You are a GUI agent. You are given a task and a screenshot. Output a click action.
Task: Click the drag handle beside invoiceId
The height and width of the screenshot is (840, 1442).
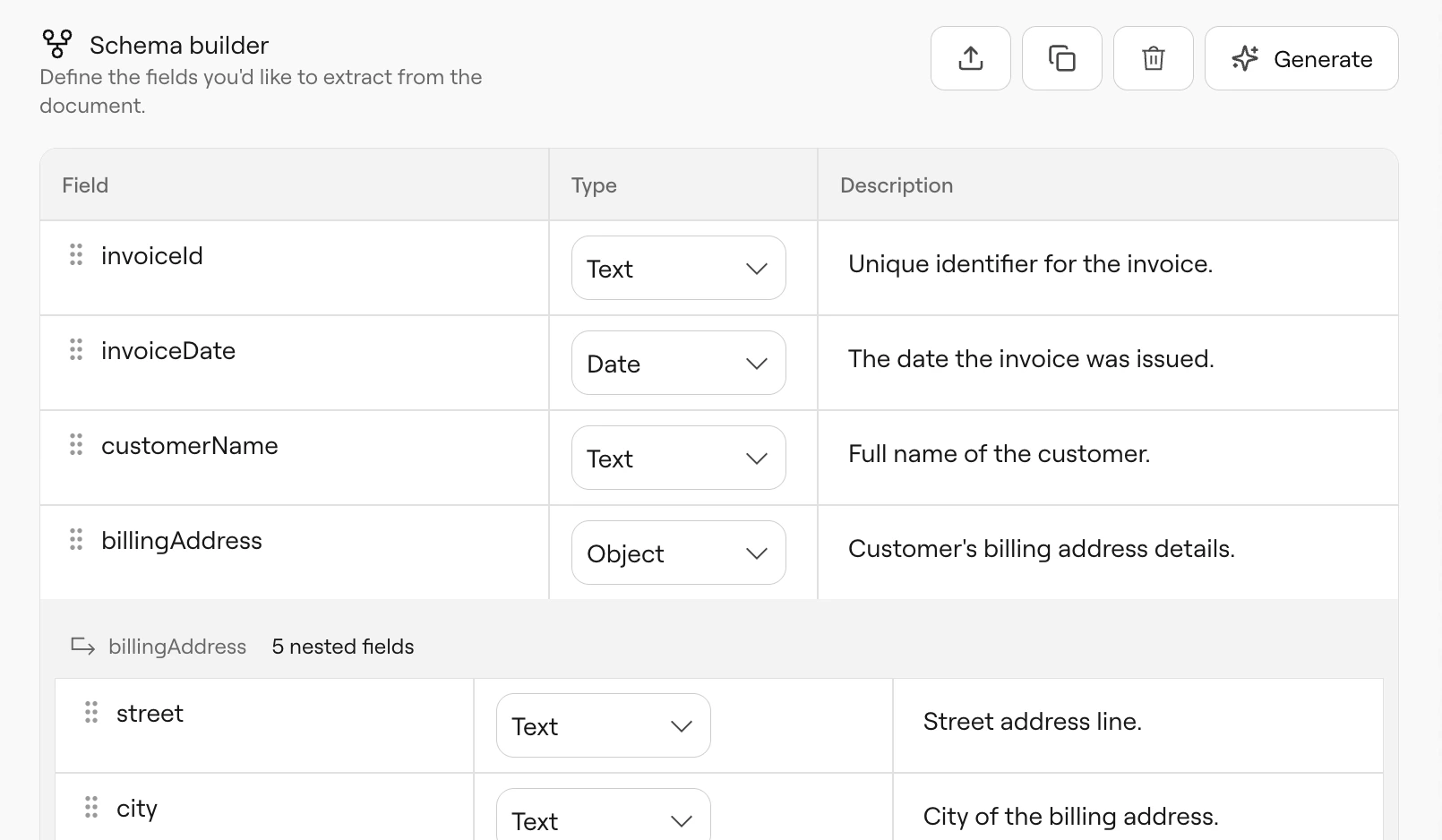(76, 254)
